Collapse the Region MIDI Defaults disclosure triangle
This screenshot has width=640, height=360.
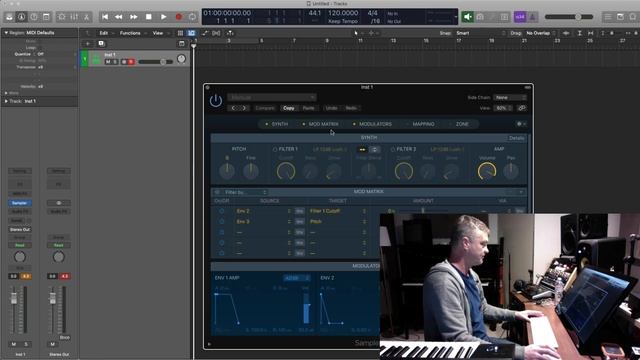[x=6, y=33]
